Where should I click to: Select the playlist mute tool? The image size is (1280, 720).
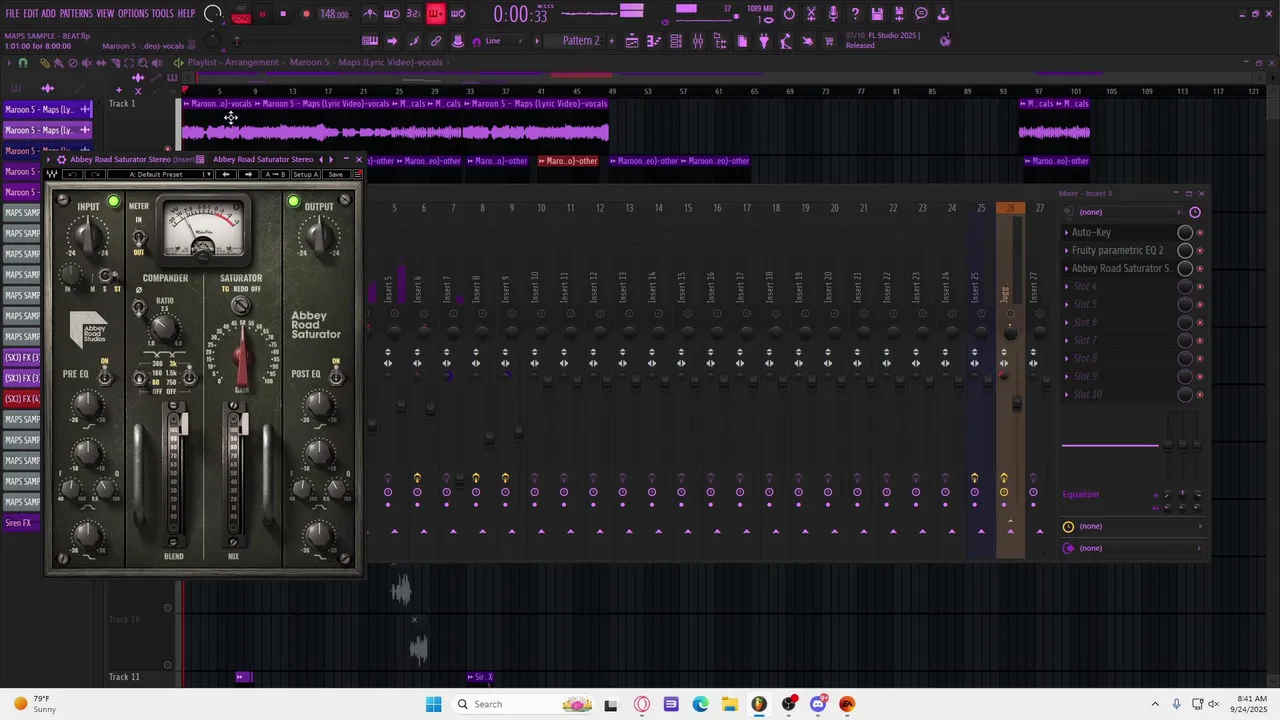[86, 63]
